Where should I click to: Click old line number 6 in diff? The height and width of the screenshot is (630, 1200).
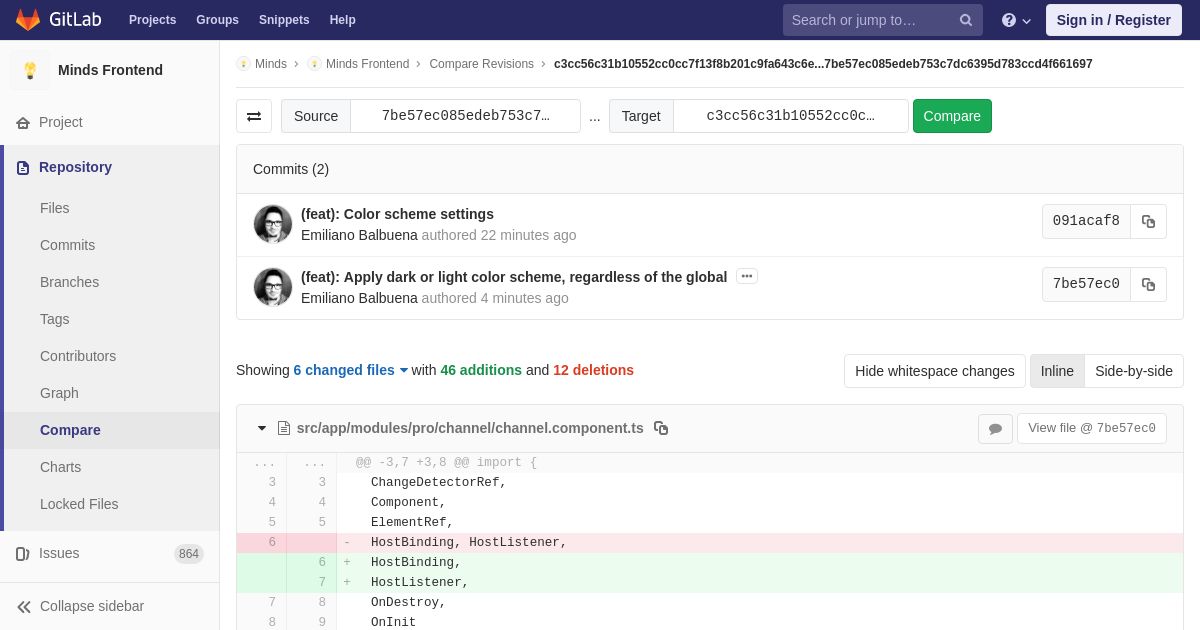(x=262, y=542)
